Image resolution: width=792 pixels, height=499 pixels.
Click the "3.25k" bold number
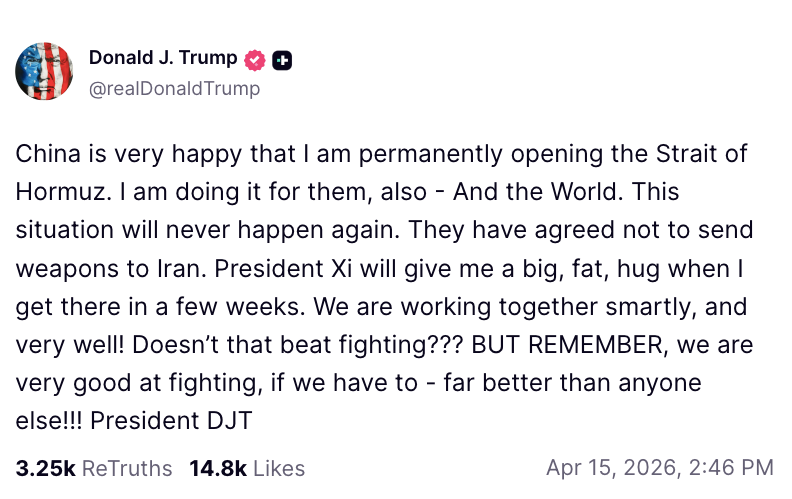click(x=45, y=468)
